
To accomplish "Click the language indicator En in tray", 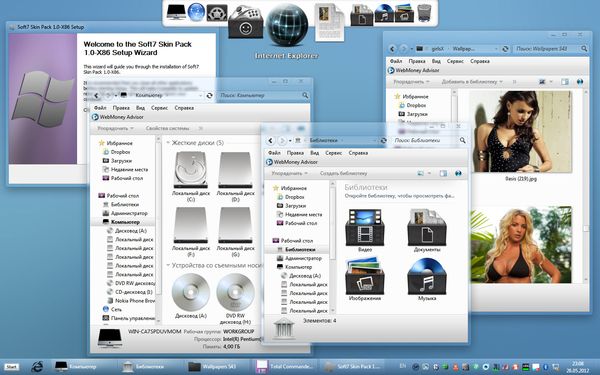I will coord(403,366).
